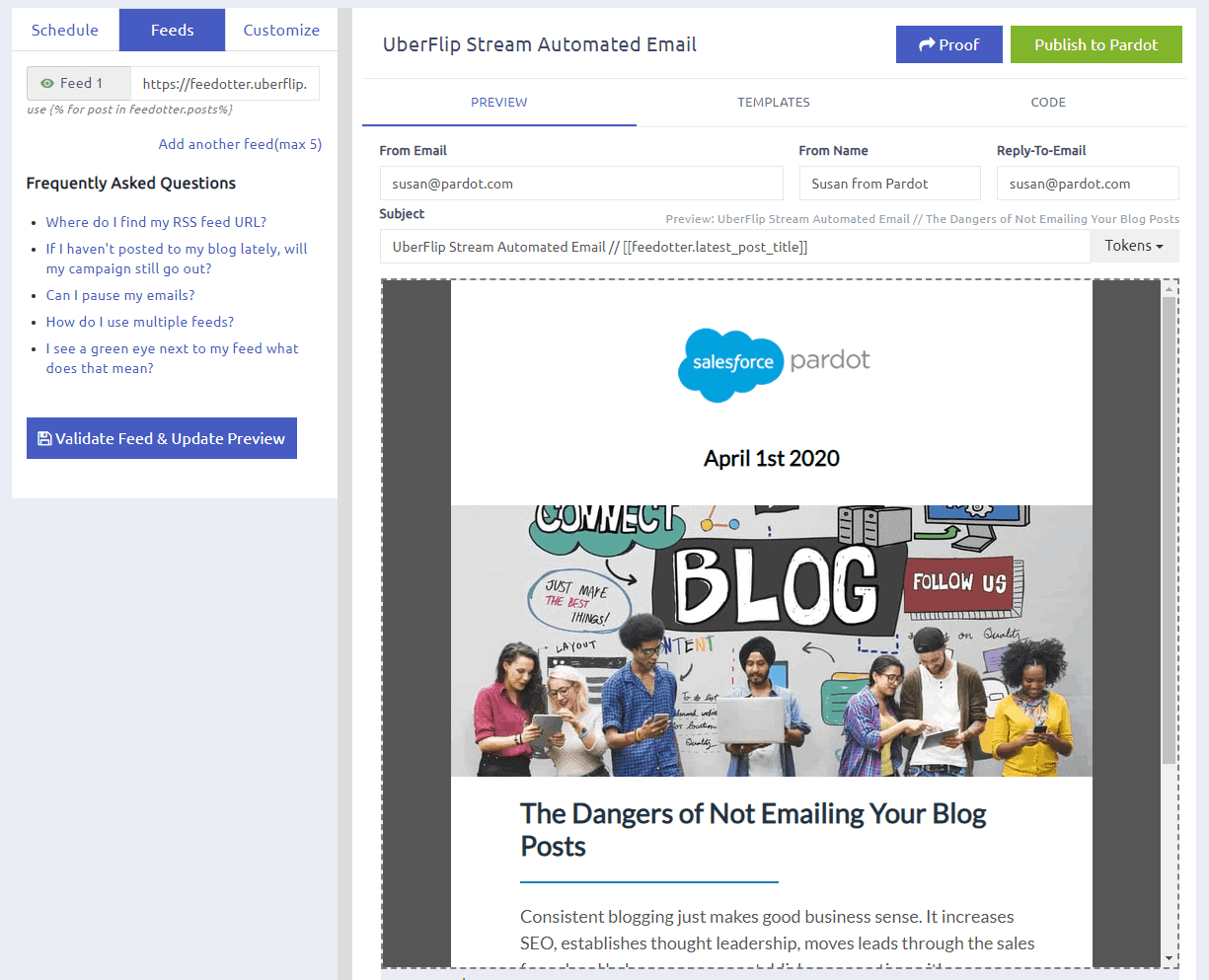Open FAQ about green eye next to feed
The image size is (1209, 980).
172,358
